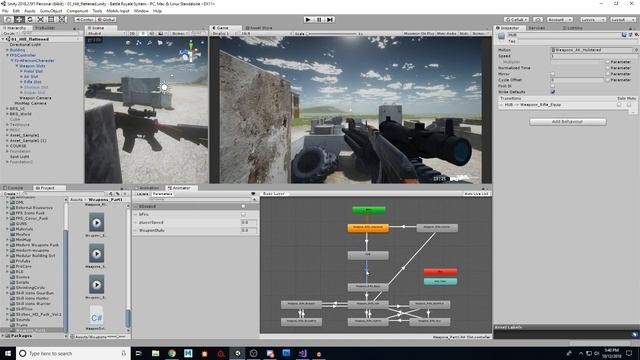Click the Project search by type icon

pos(111,193)
